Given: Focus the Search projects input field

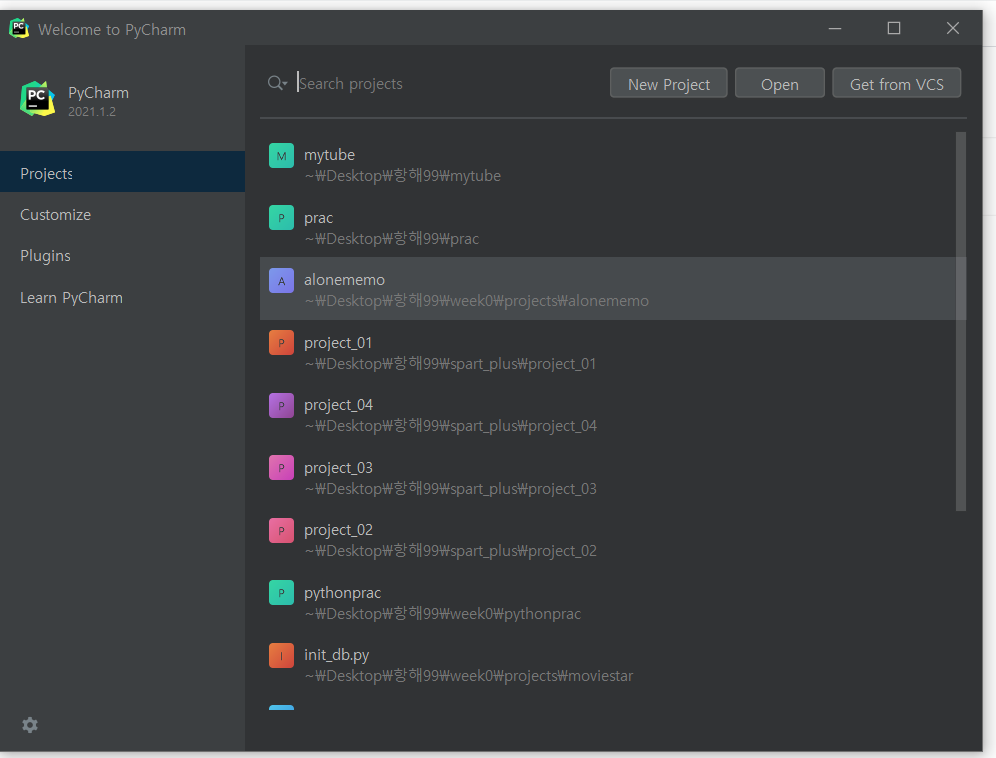Looking at the screenshot, I should 448,83.
